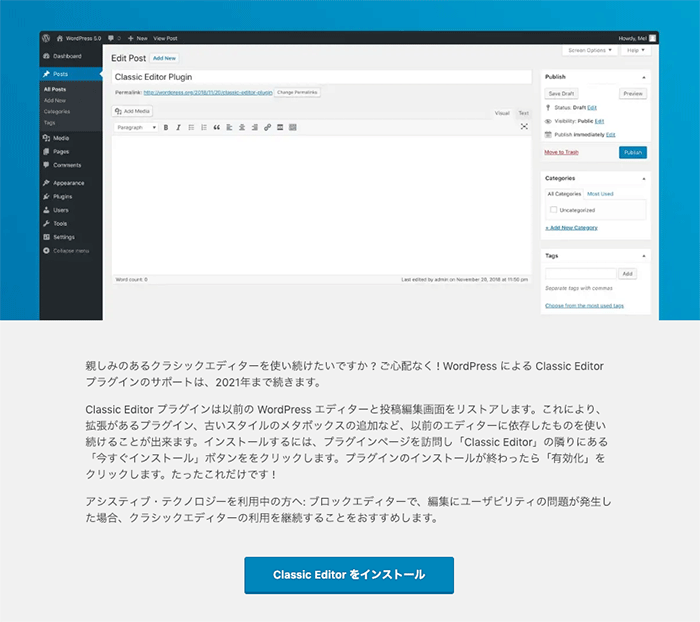This screenshot has width=700, height=622.
Task: Expand the Help dropdown
Action: tap(636, 50)
